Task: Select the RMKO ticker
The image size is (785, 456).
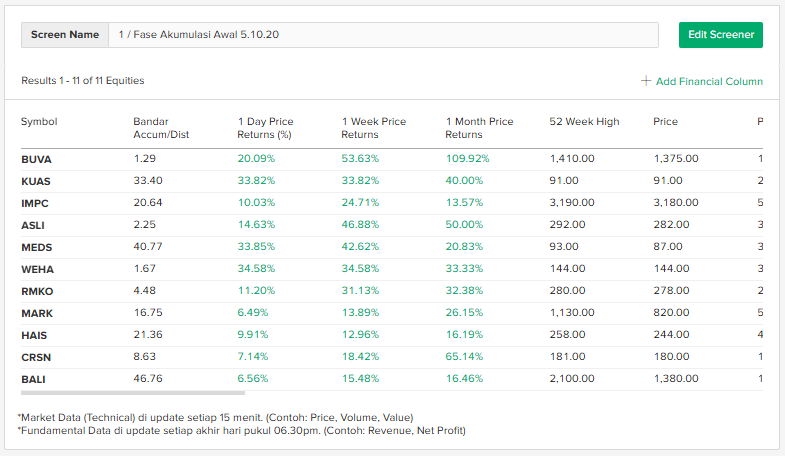Action: click(x=36, y=291)
